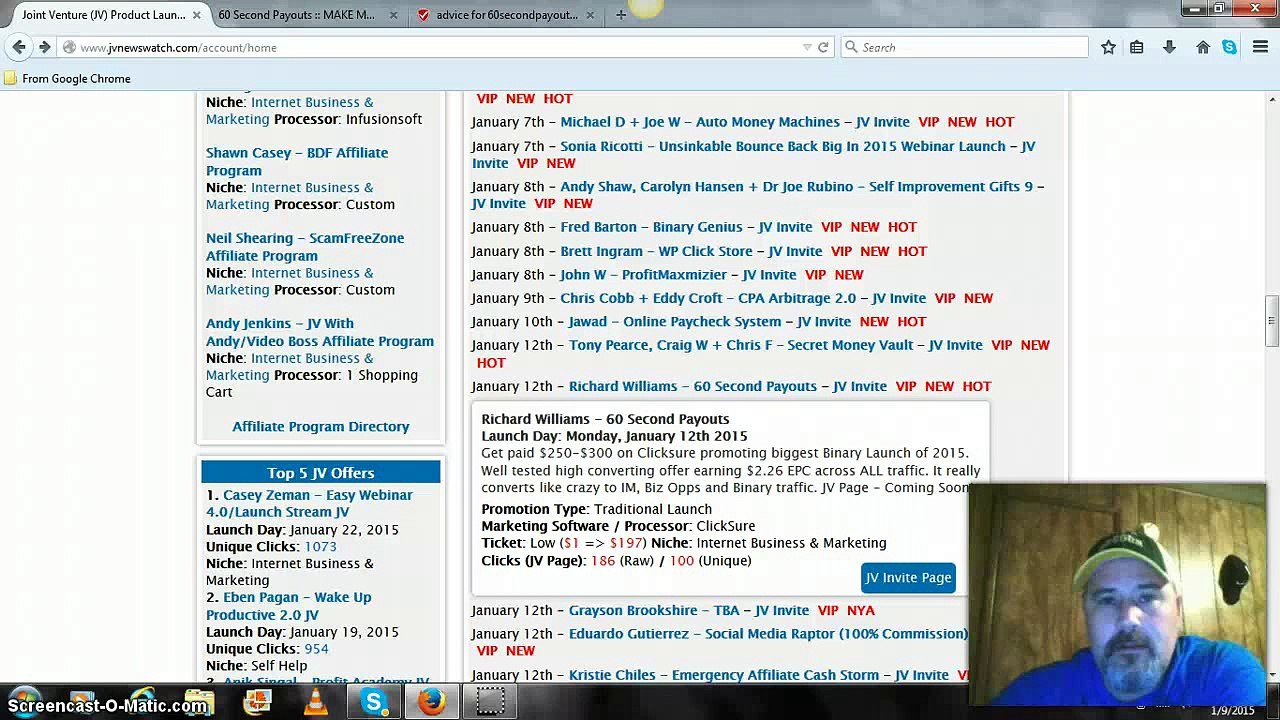
Task: Open Brett Ingram WP Click Store listing
Action: click(x=656, y=251)
